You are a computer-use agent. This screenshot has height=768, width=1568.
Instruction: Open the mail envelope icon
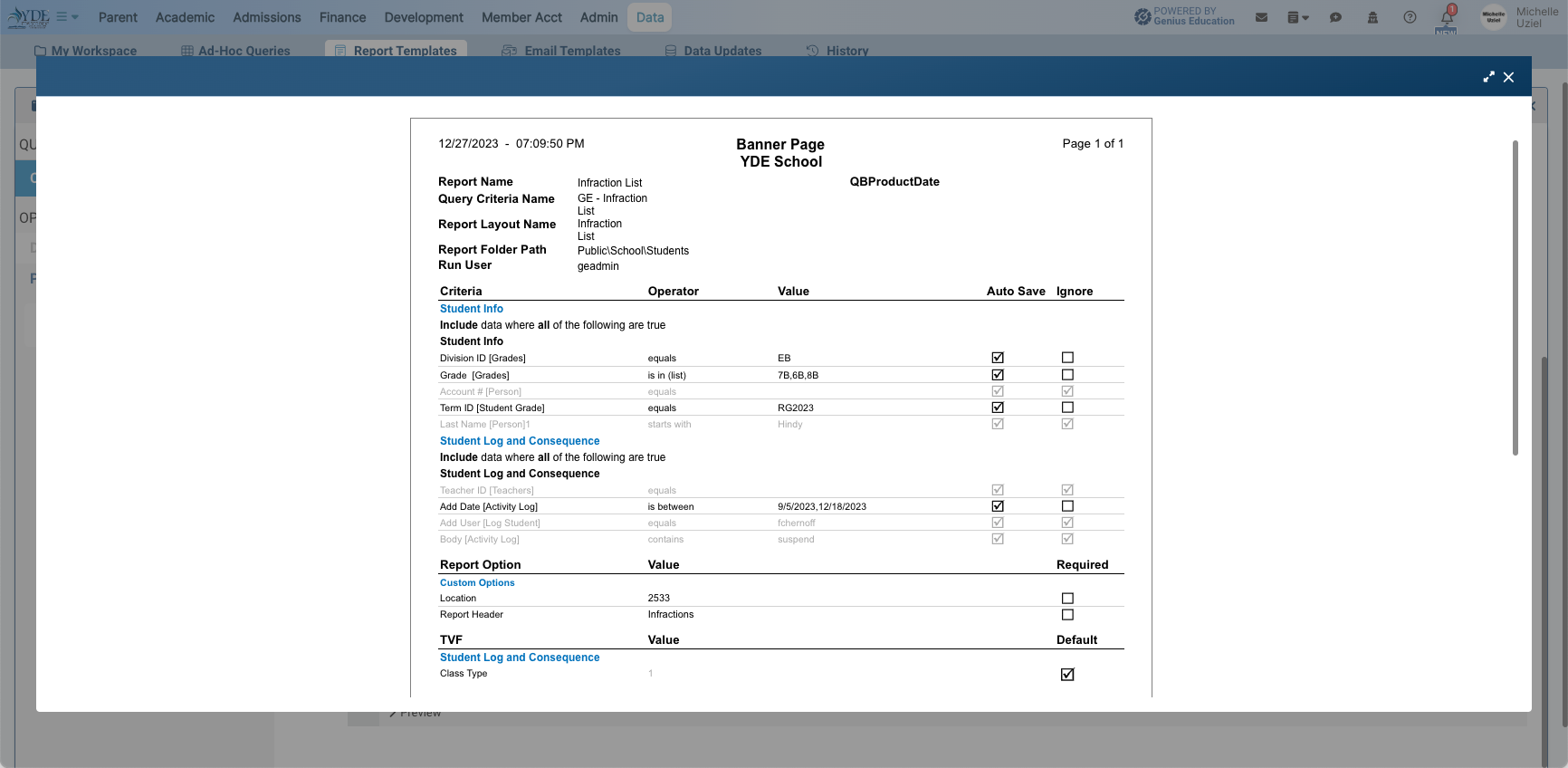(x=1261, y=17)
